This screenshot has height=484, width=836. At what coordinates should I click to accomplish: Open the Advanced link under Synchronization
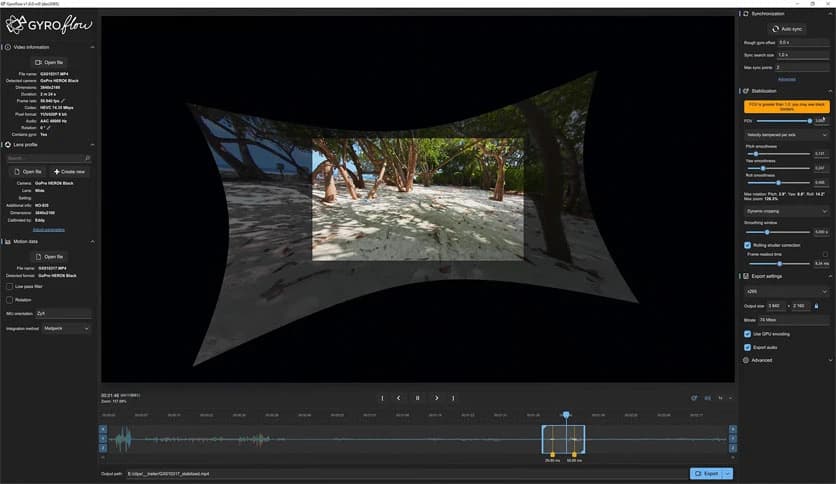coord(787,79)
